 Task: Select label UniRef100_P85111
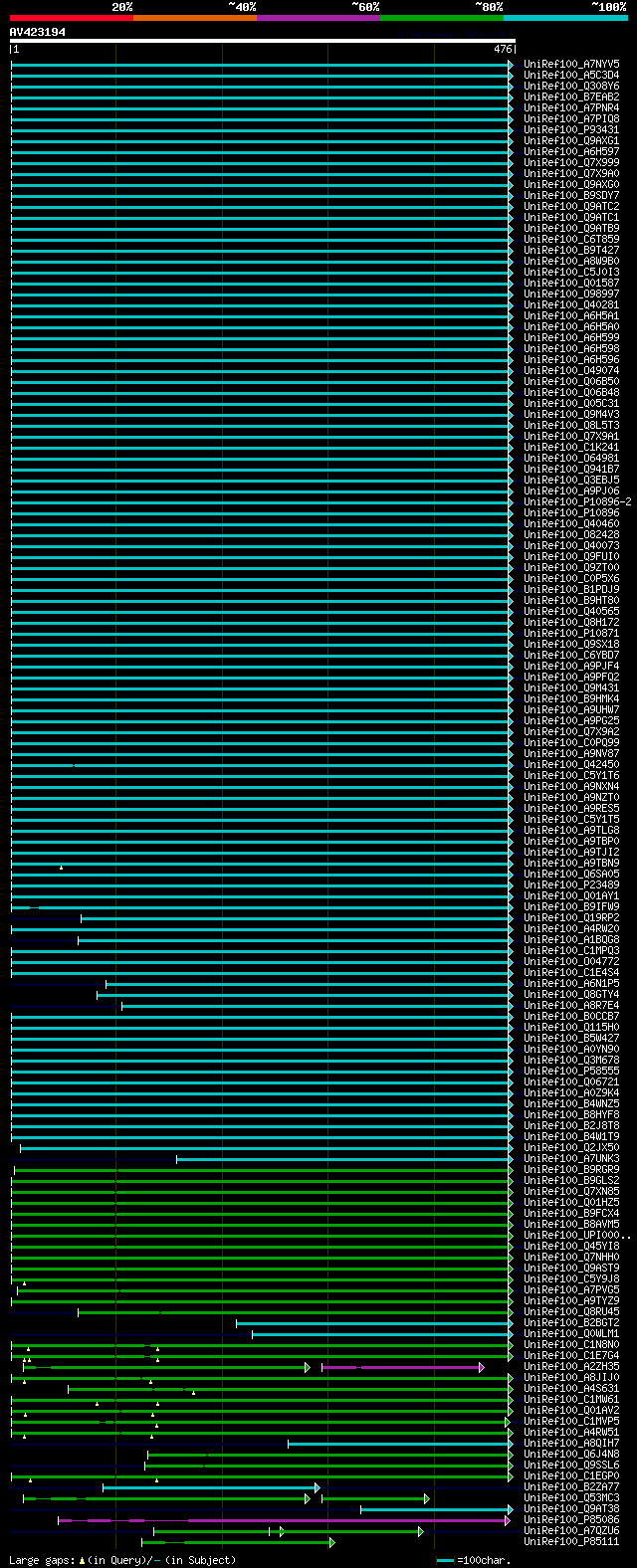click(x=571, y=1541)
